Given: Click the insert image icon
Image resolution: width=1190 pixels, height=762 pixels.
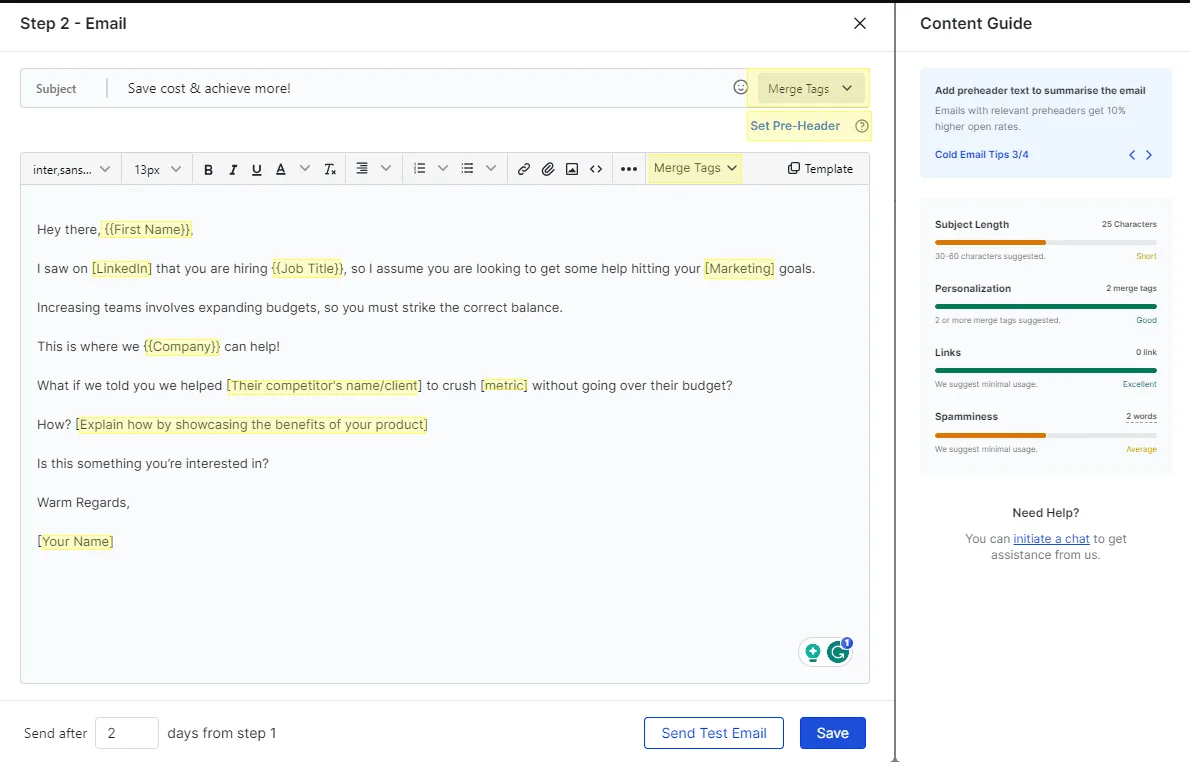Looking at the screenshot, I should (x=572, y=169).
